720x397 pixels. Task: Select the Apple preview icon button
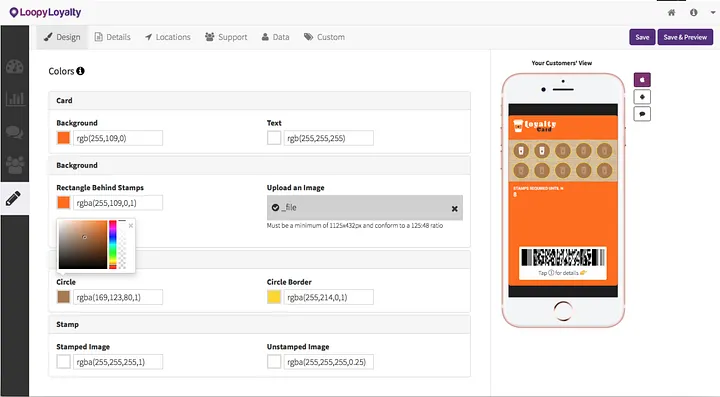point(642,80)
